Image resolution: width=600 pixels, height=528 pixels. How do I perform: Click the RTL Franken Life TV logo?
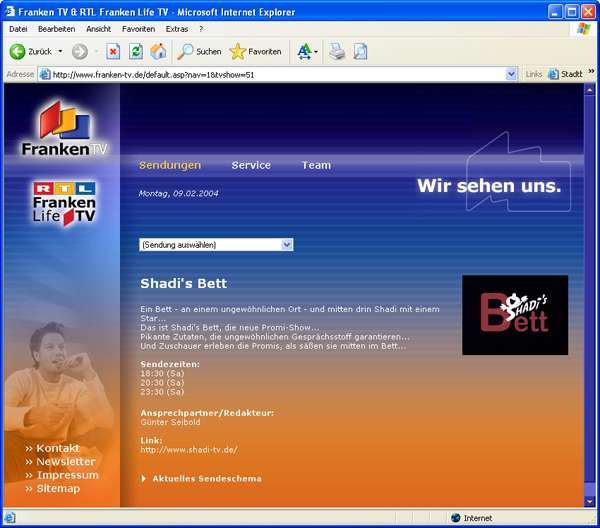(x=64, y=203)
